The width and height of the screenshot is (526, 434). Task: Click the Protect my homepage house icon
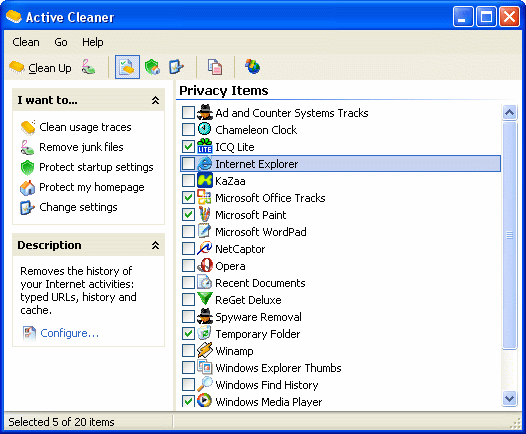tap(28, 187)
